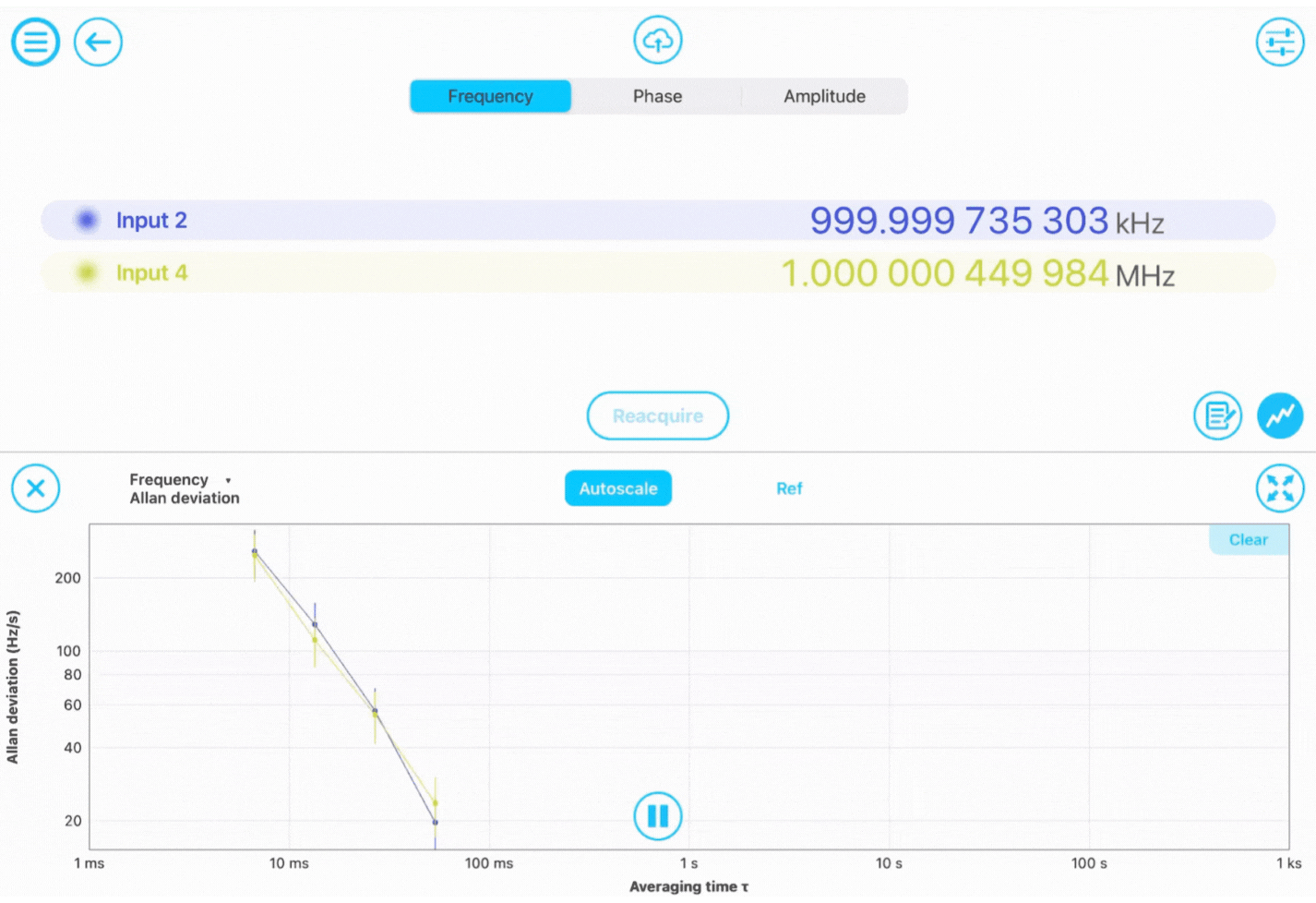Go back with the arrow button
This screenshot has height=903, width=1316.
pos(98,42)
